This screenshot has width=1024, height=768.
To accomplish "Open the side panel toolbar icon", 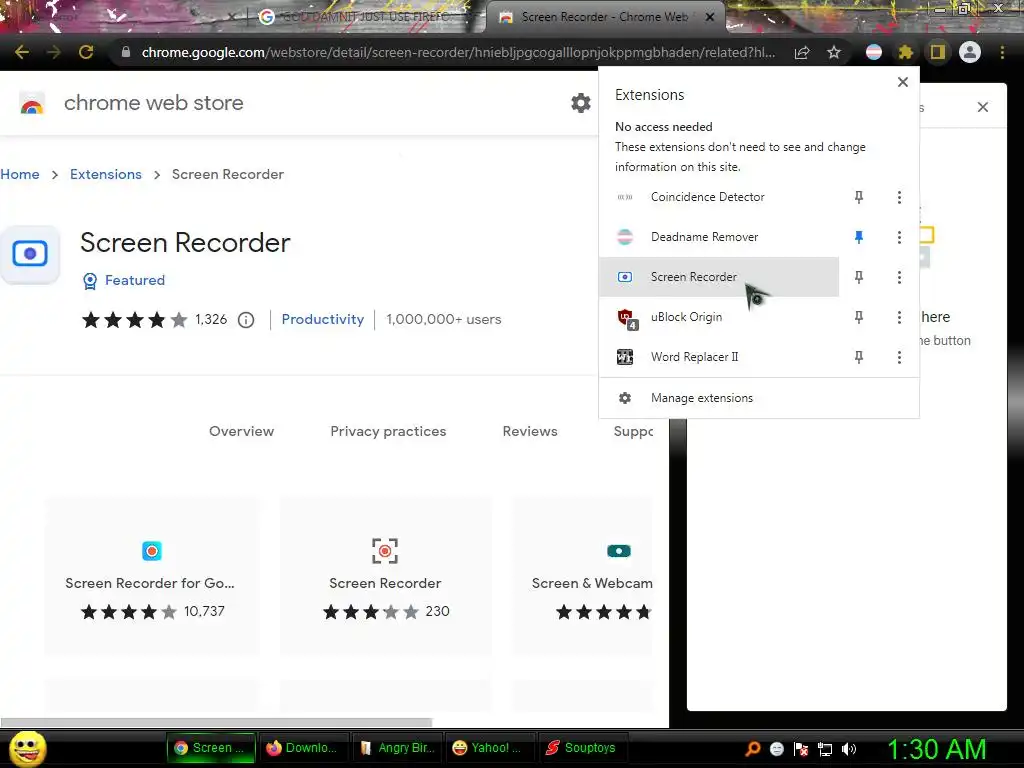I will [938, 52].
